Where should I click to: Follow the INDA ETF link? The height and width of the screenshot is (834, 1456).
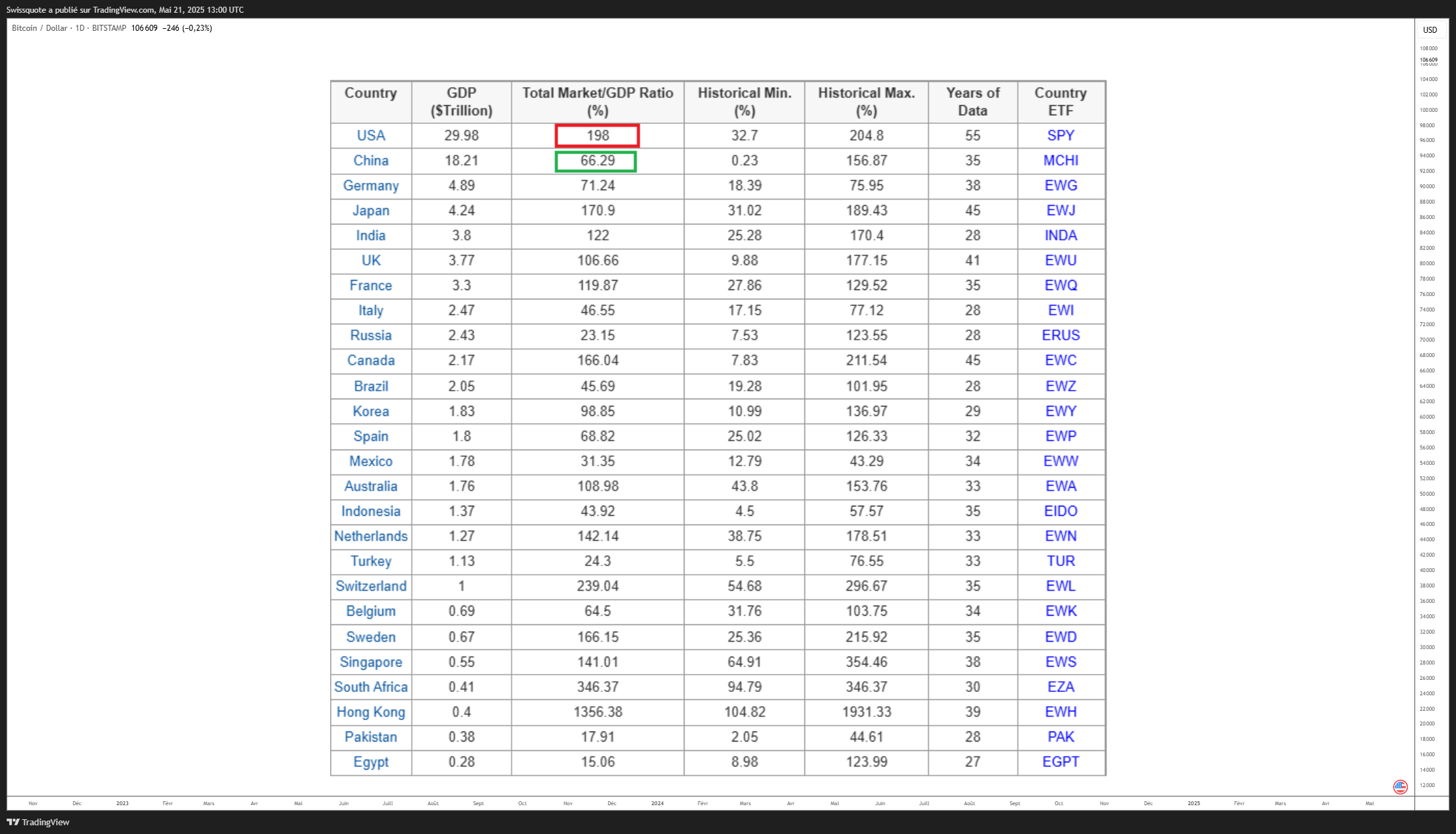[x=1061, y=236]
